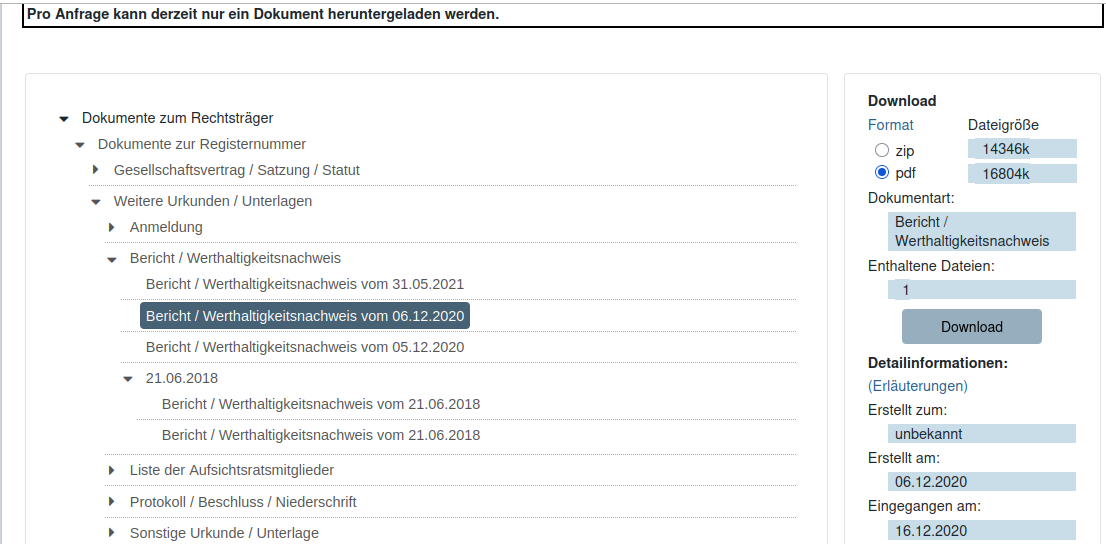Select the pdf format radio button
Viewport: 1106px width, 544px height.
[881, 173]
